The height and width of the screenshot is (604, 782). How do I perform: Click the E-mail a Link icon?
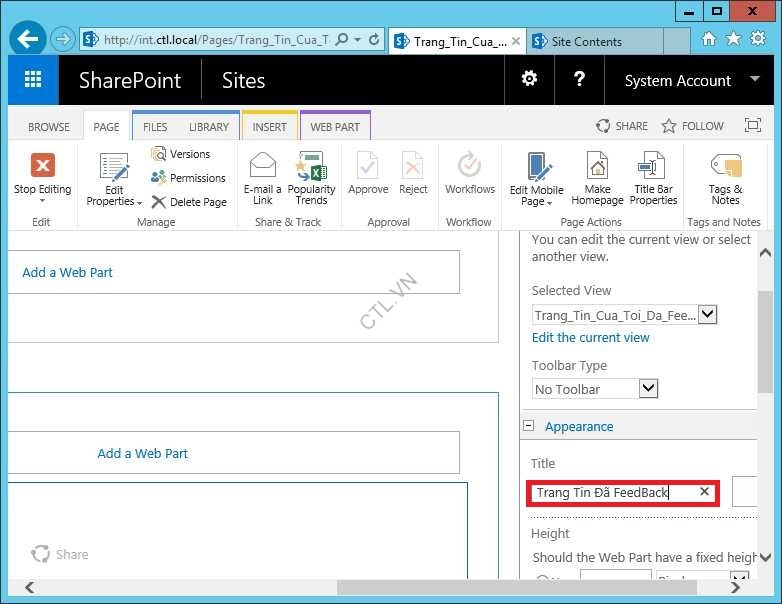coord(262,166)
